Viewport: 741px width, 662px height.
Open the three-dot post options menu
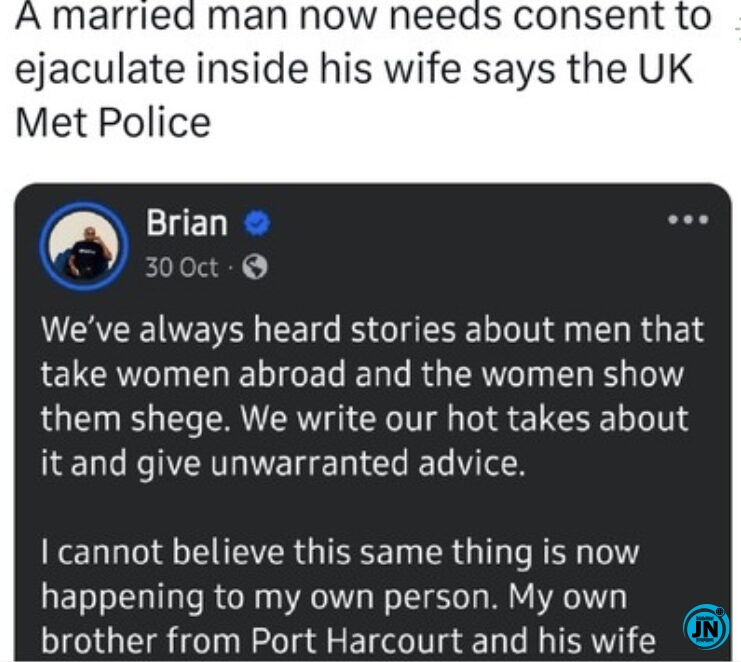tap(690, 220)
